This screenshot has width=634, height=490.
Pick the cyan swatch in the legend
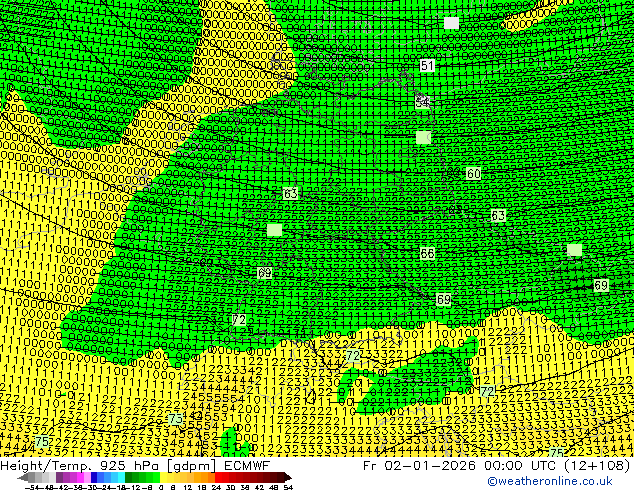[121, 477]
